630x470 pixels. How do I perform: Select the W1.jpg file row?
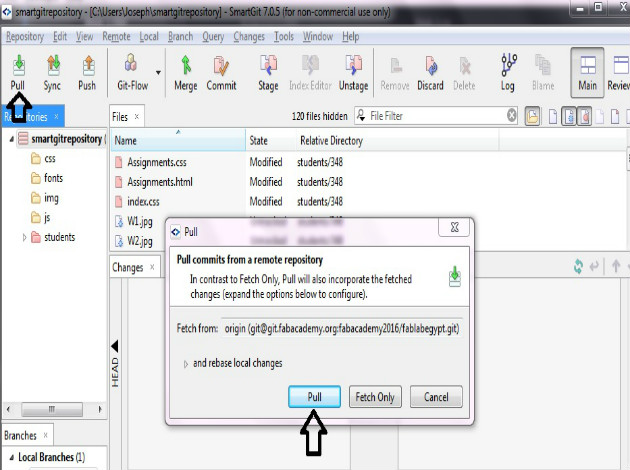(139, 221)
